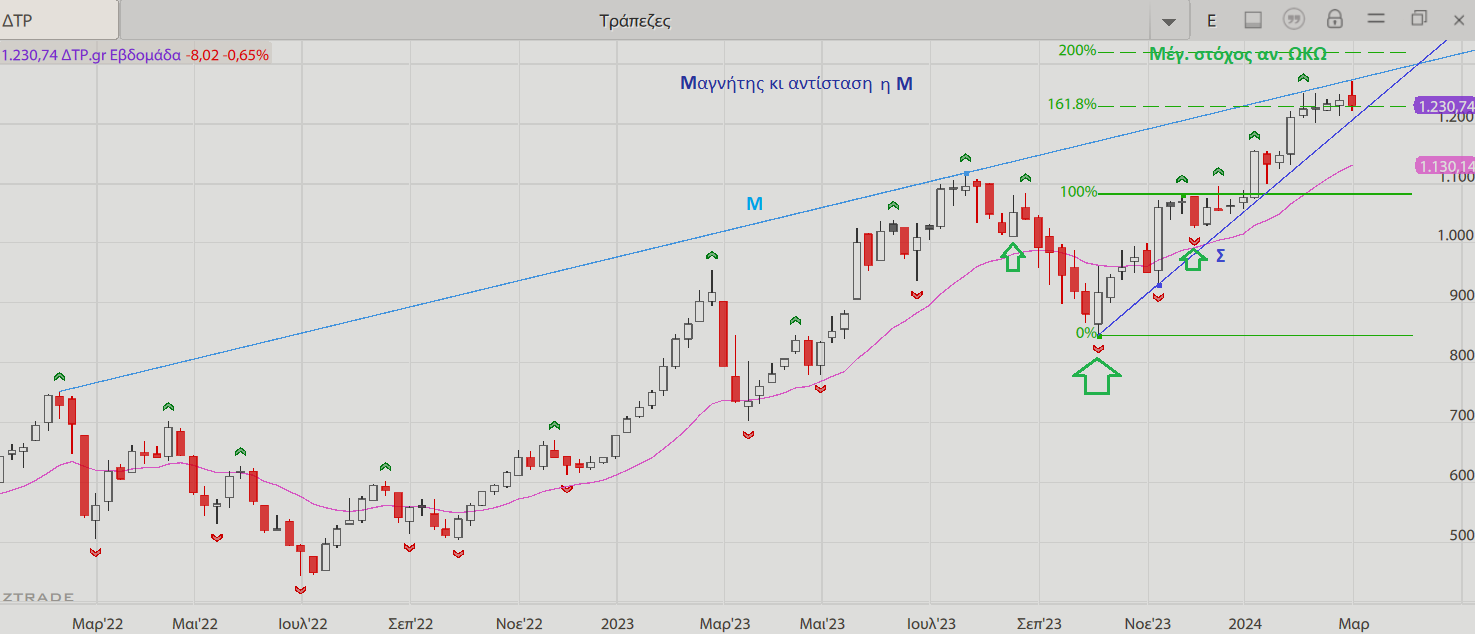Click the 'Μαγνήτης κι αντίσταση η Μ' text
1475x634 pixels.
(796, 84)
